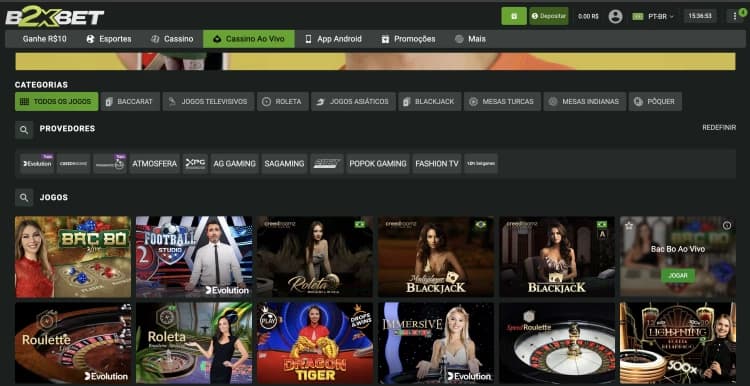
Task: Filter by the PÔQUER category
Action: [x=655, y=101]
